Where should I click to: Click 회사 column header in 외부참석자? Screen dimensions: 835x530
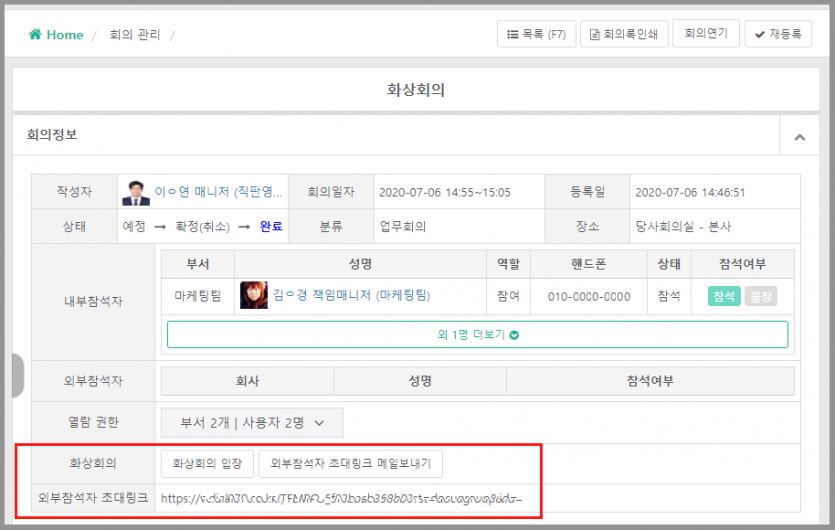tap(248, 381)
